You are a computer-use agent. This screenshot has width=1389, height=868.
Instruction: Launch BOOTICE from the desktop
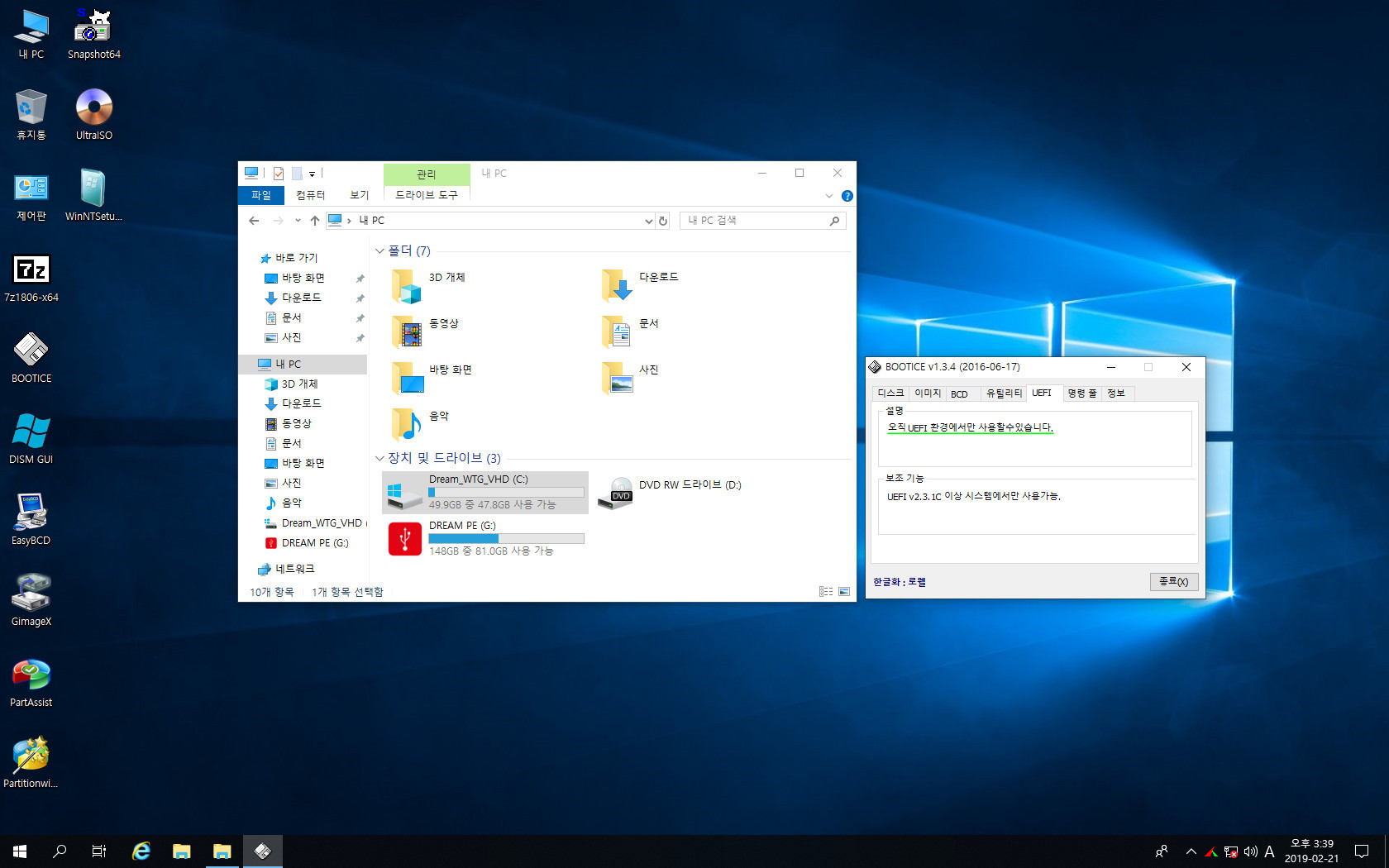31,358
